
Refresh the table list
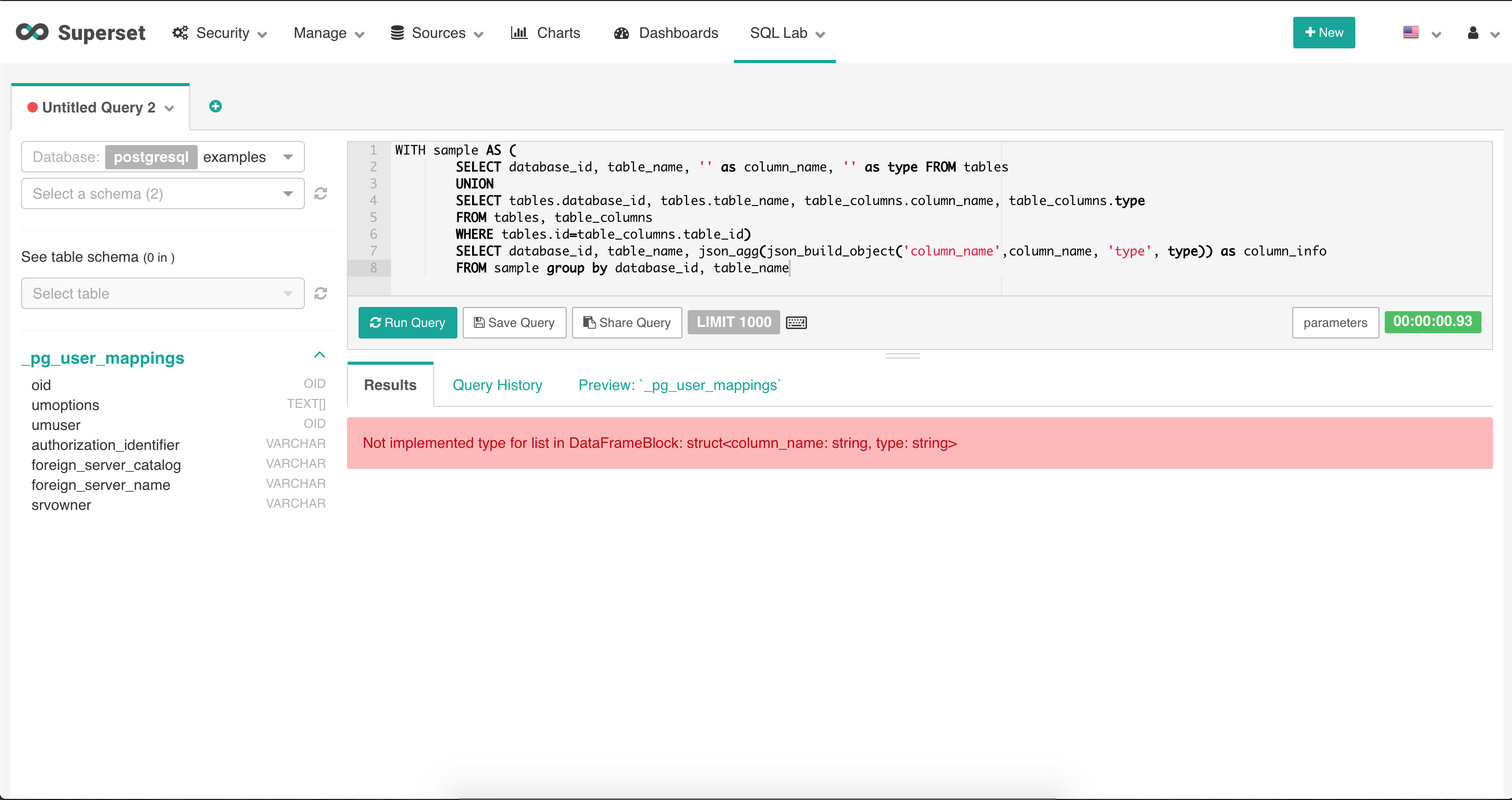(321, 293)
